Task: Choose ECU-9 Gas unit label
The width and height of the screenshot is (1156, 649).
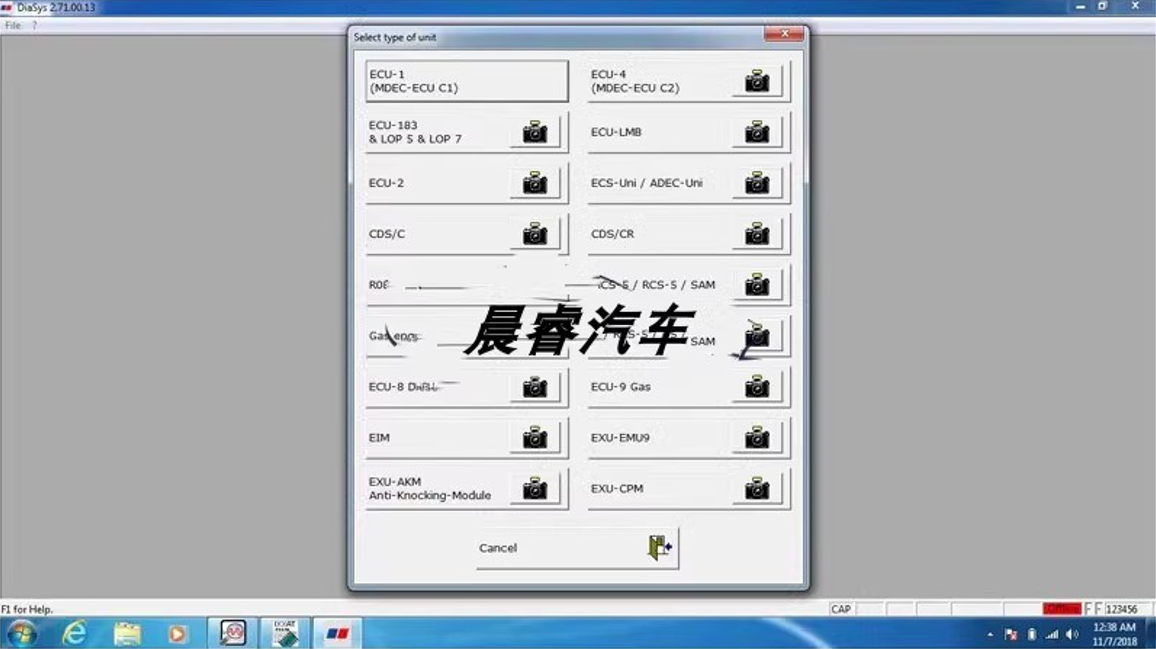Action: click(621, 386)
